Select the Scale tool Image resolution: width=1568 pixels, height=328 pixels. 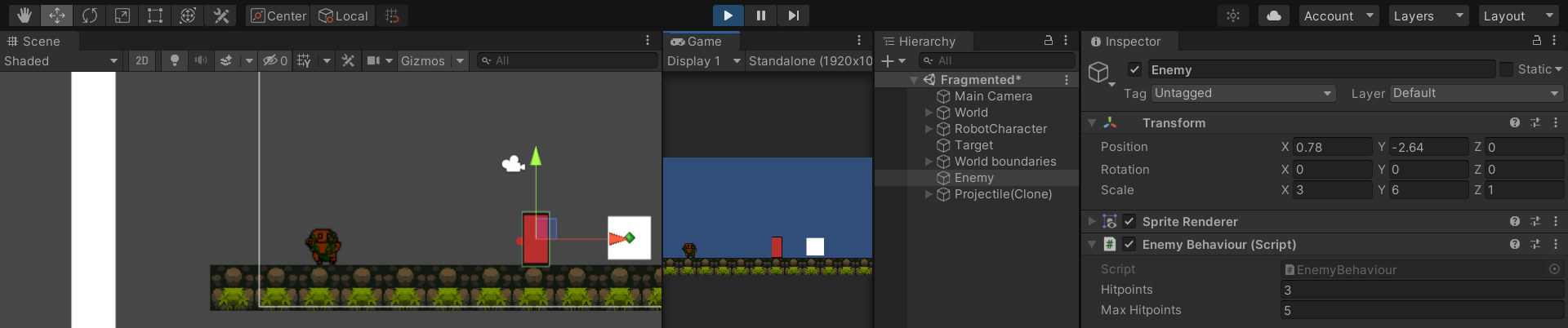coord(122,16)
